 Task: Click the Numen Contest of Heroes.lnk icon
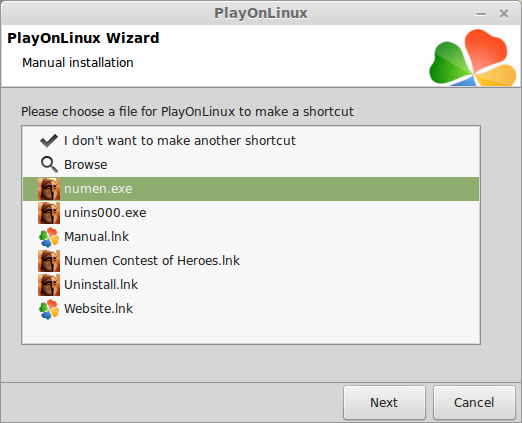click(x=49, y=261)
